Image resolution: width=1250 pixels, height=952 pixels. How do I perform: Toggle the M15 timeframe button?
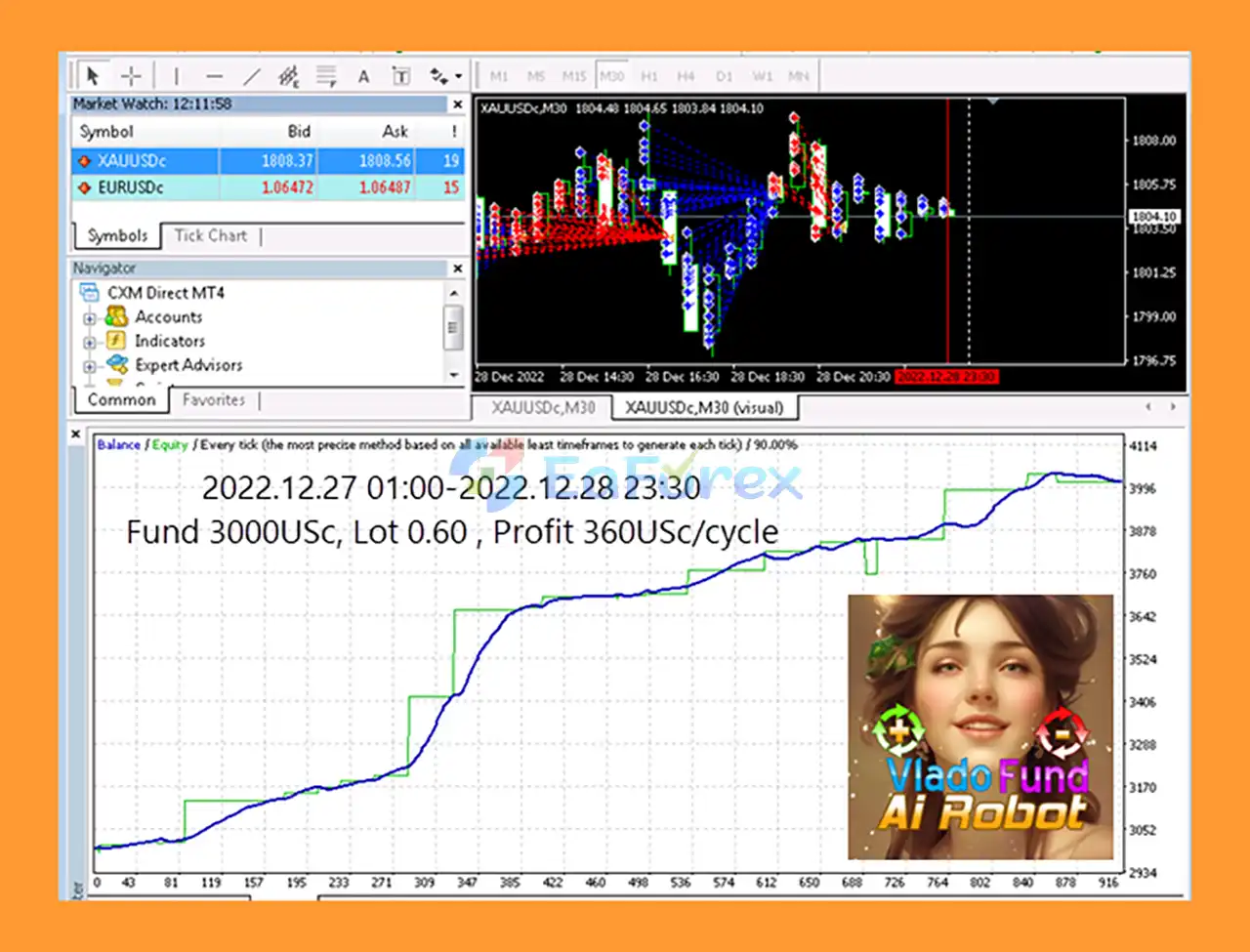click(x=574, y=76)
